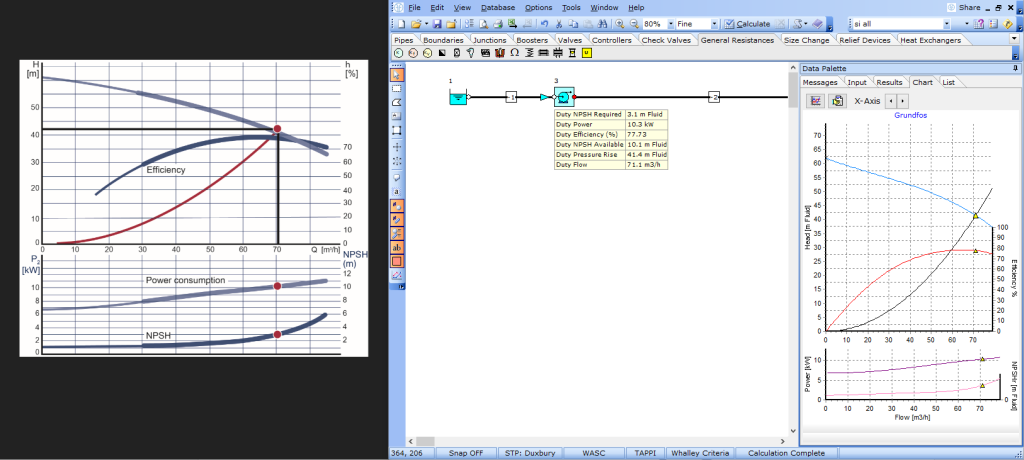Copy selection using the copy icon
This screenshot has height=460, width=1024.
click(x=573, y=24)
